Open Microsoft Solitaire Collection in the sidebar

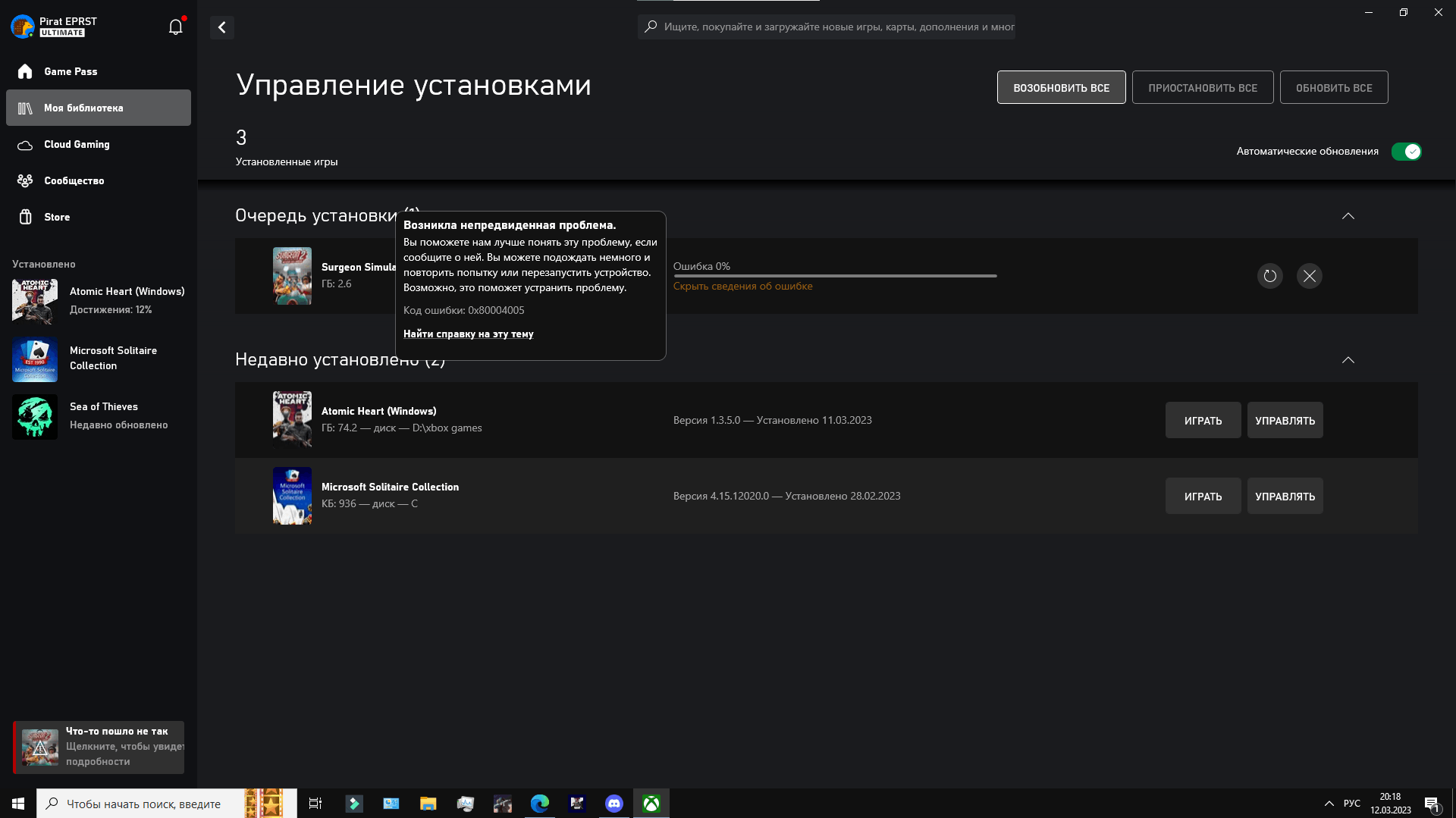99,359
